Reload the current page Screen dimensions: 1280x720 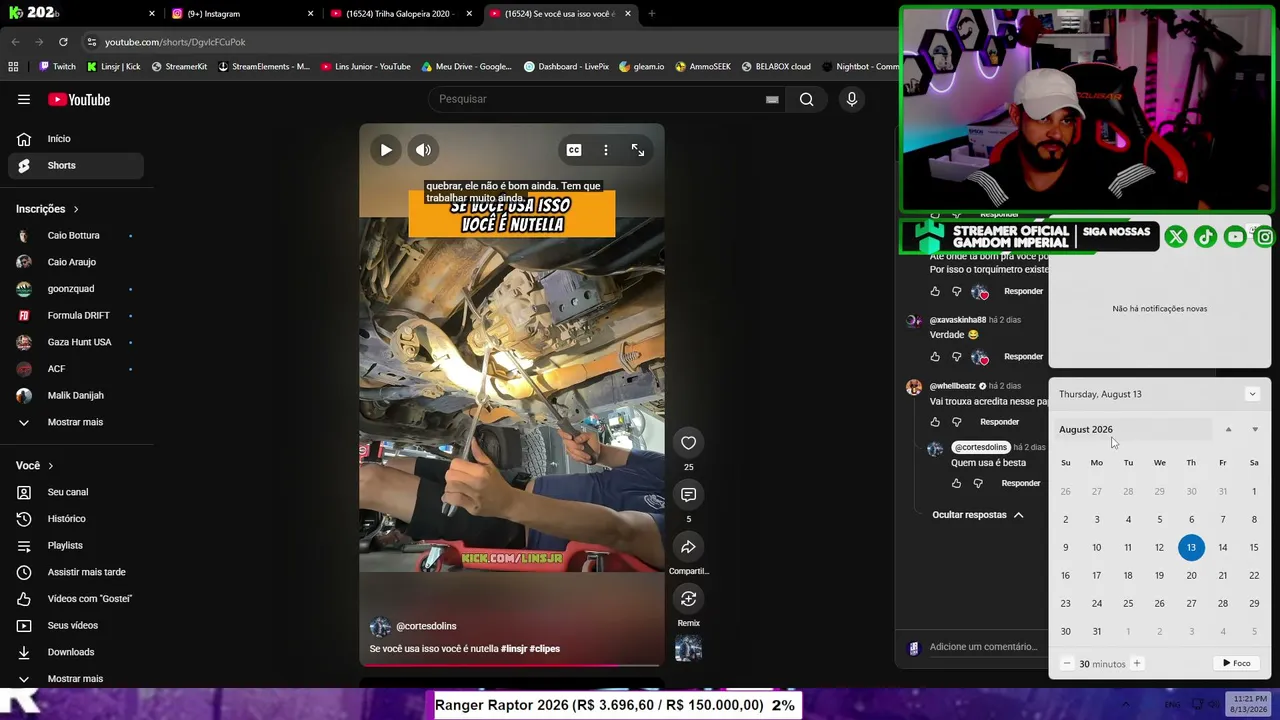click(x=63, y=42)
